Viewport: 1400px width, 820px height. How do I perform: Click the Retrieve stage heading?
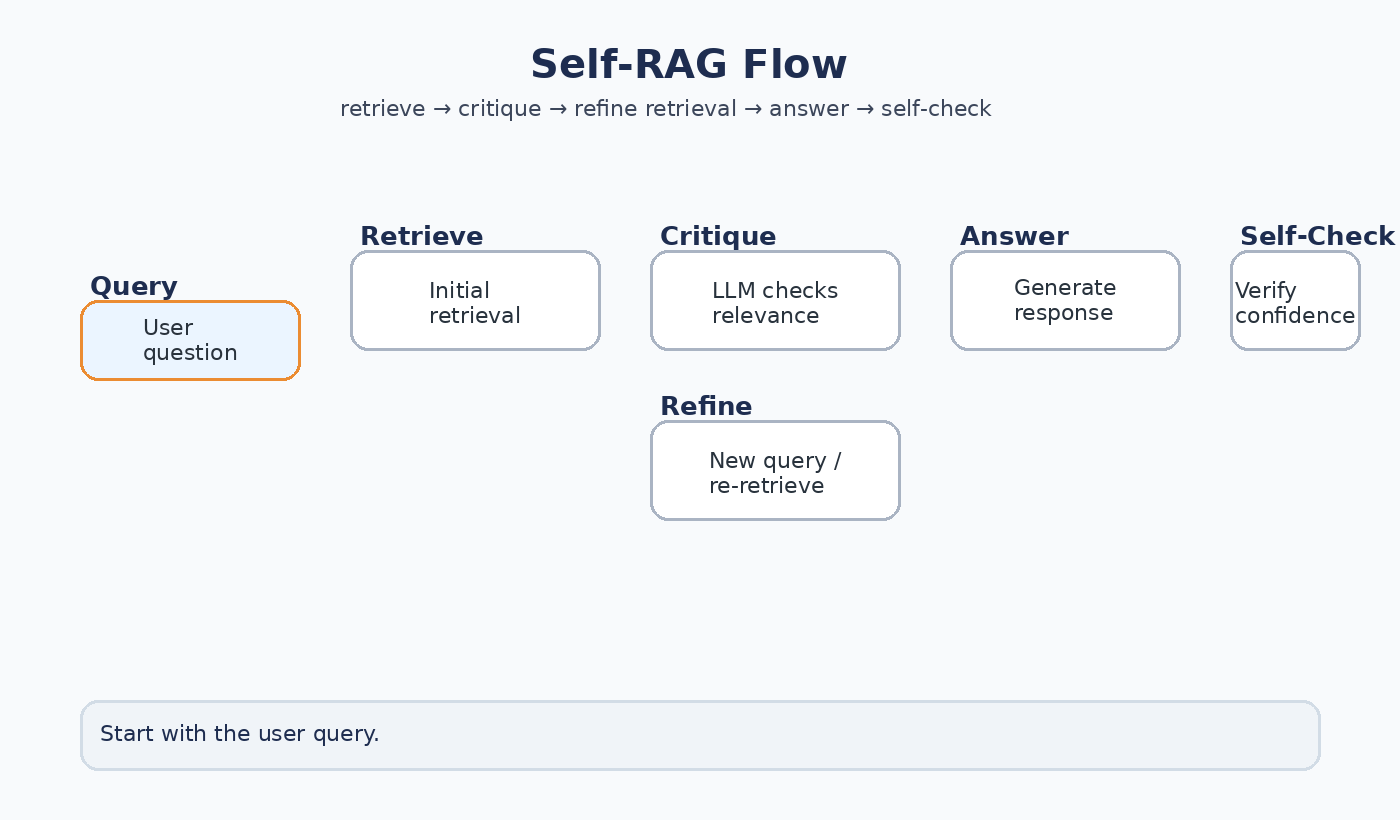tap(421, 236)
